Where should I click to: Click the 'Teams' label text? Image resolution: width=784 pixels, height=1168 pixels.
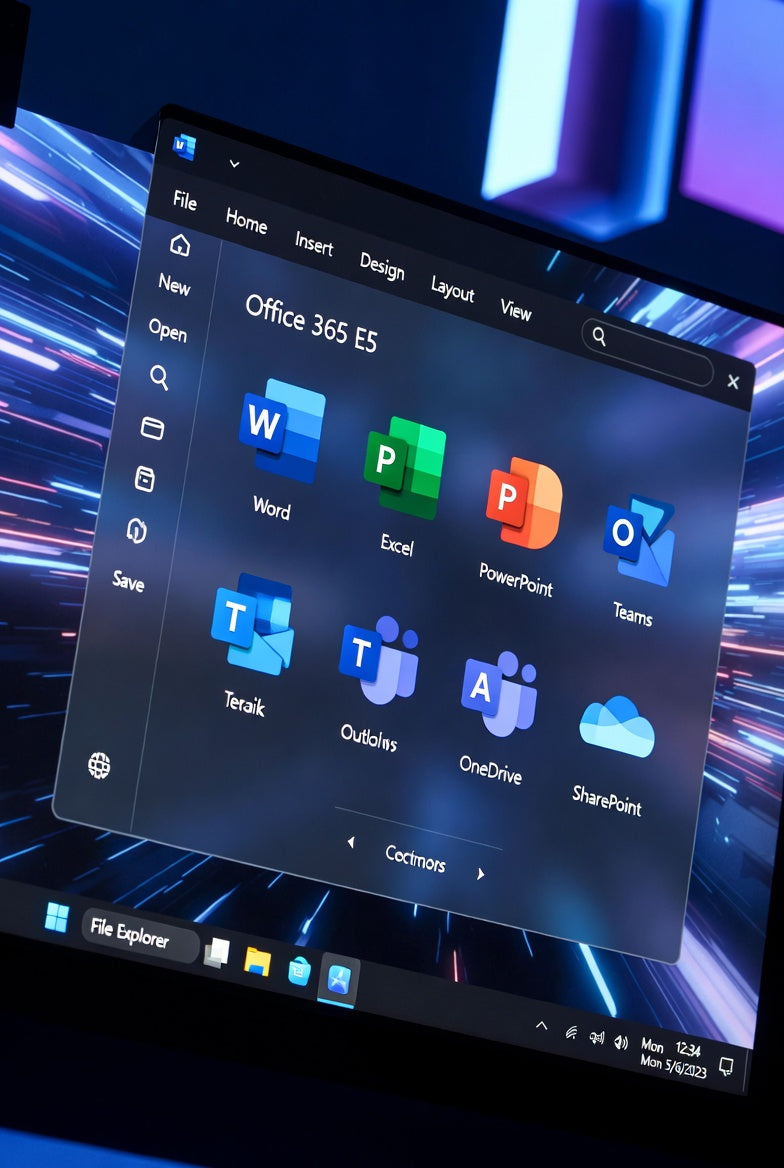[633, 614]
